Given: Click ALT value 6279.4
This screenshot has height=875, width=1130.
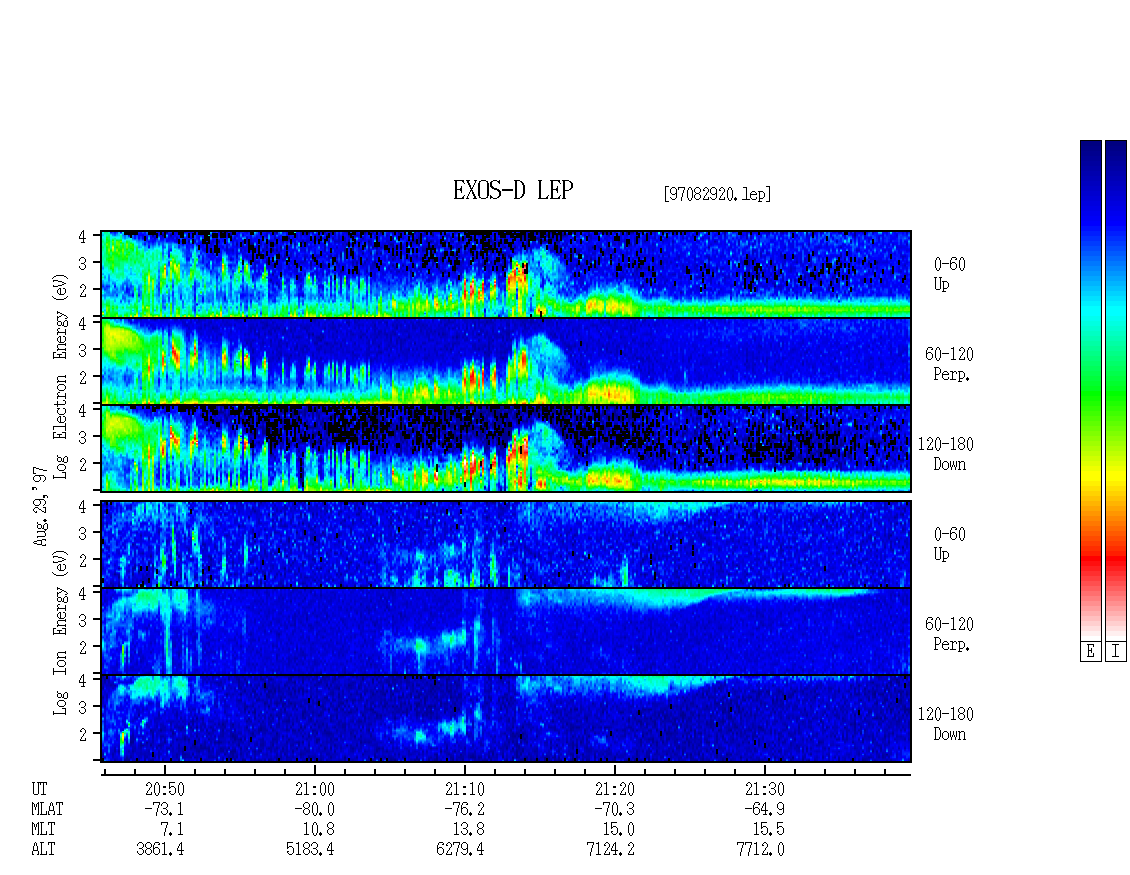Looking at the screenshot, I should tap(460, 850).
